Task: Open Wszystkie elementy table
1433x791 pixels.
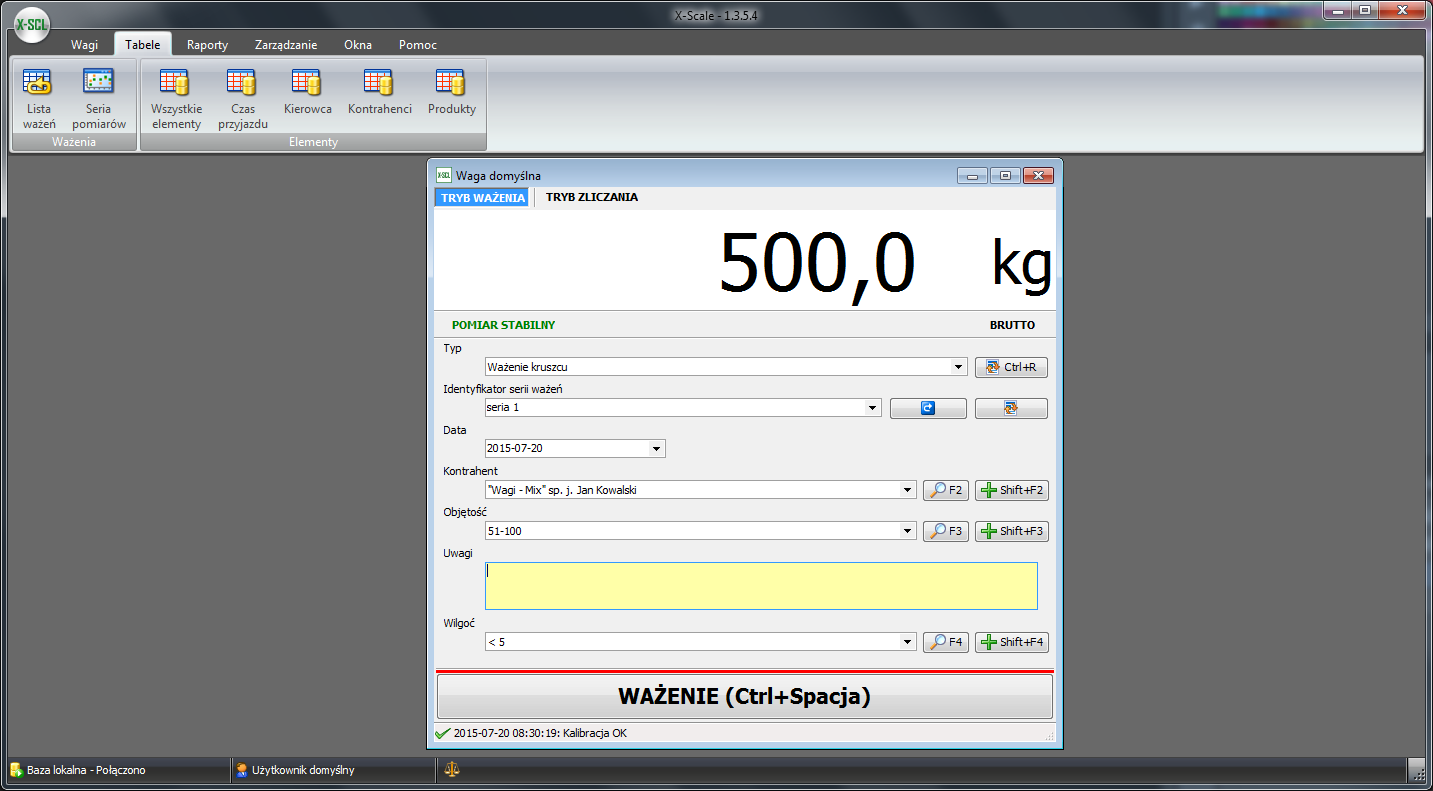Action: 176,99
